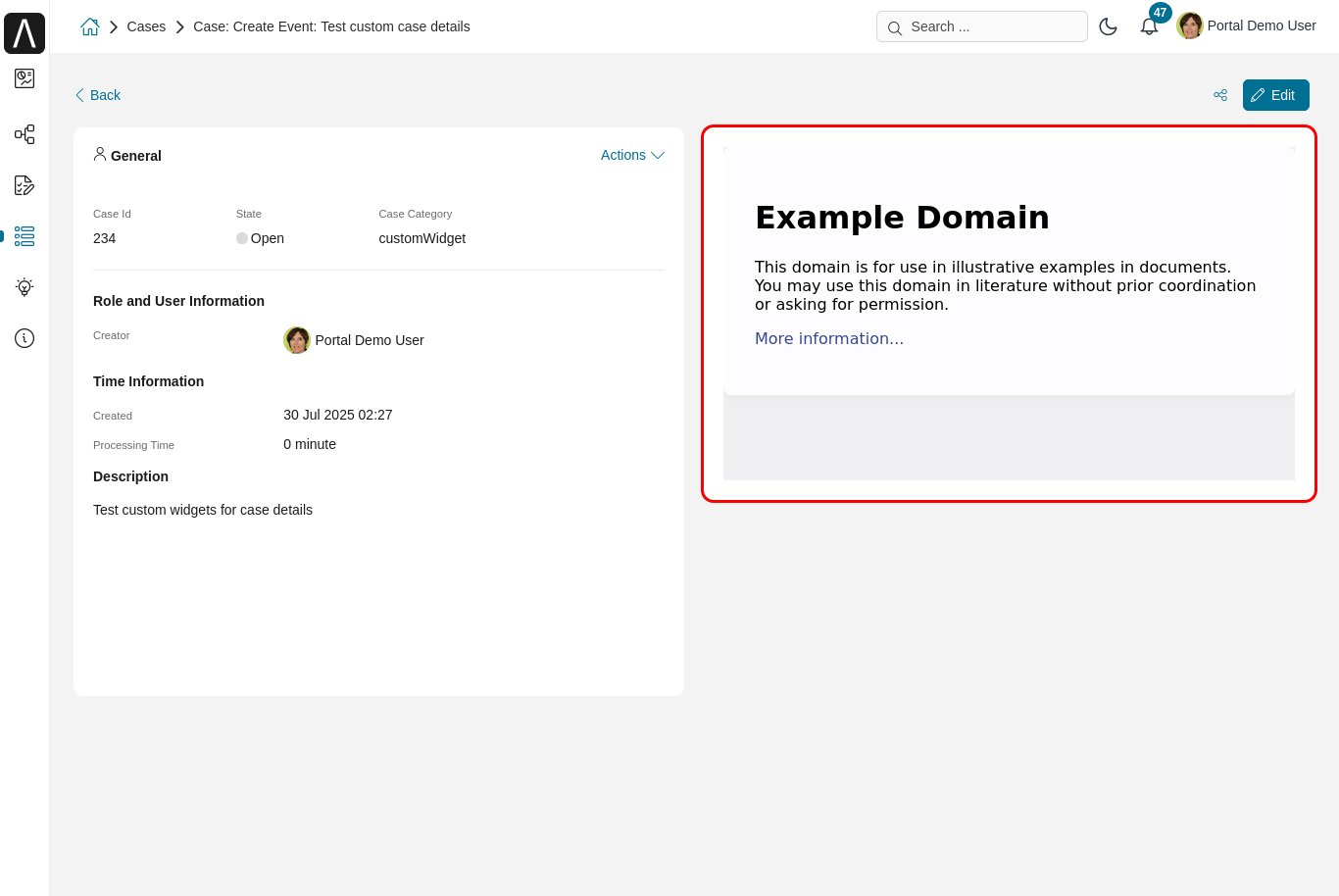Open the Portal Demo User profile menu

pos(1247,25)
